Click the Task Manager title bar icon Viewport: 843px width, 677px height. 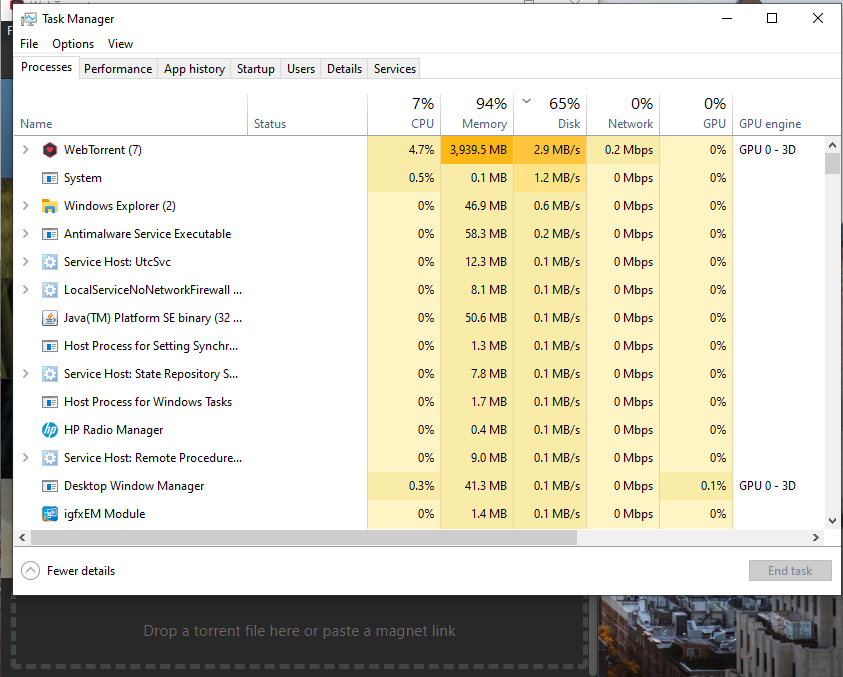(28, 19)
